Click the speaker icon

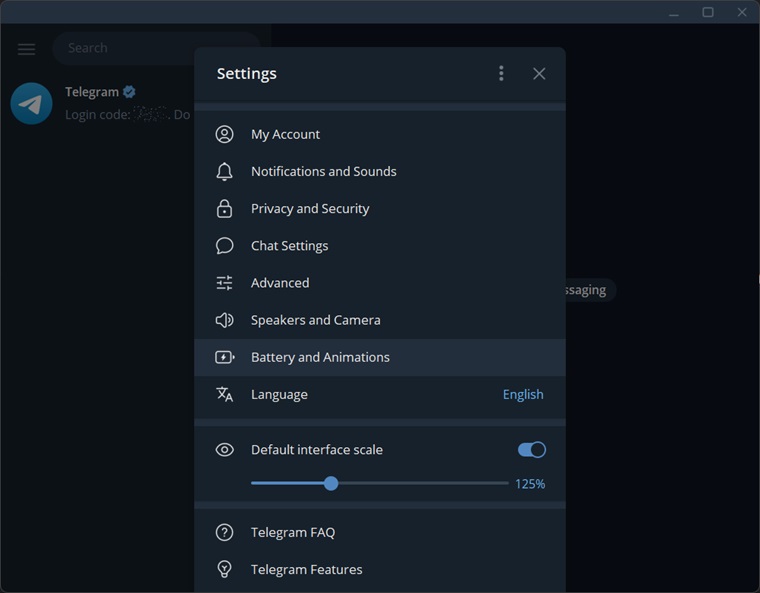pyautogui.click(x=224, y=320)
